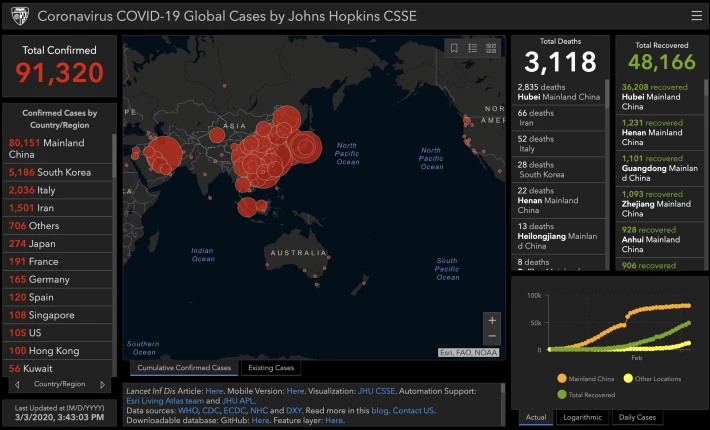Screen dimensions: 710x430
Task: Select '706 Others' in country list
Action: point(58,226)
